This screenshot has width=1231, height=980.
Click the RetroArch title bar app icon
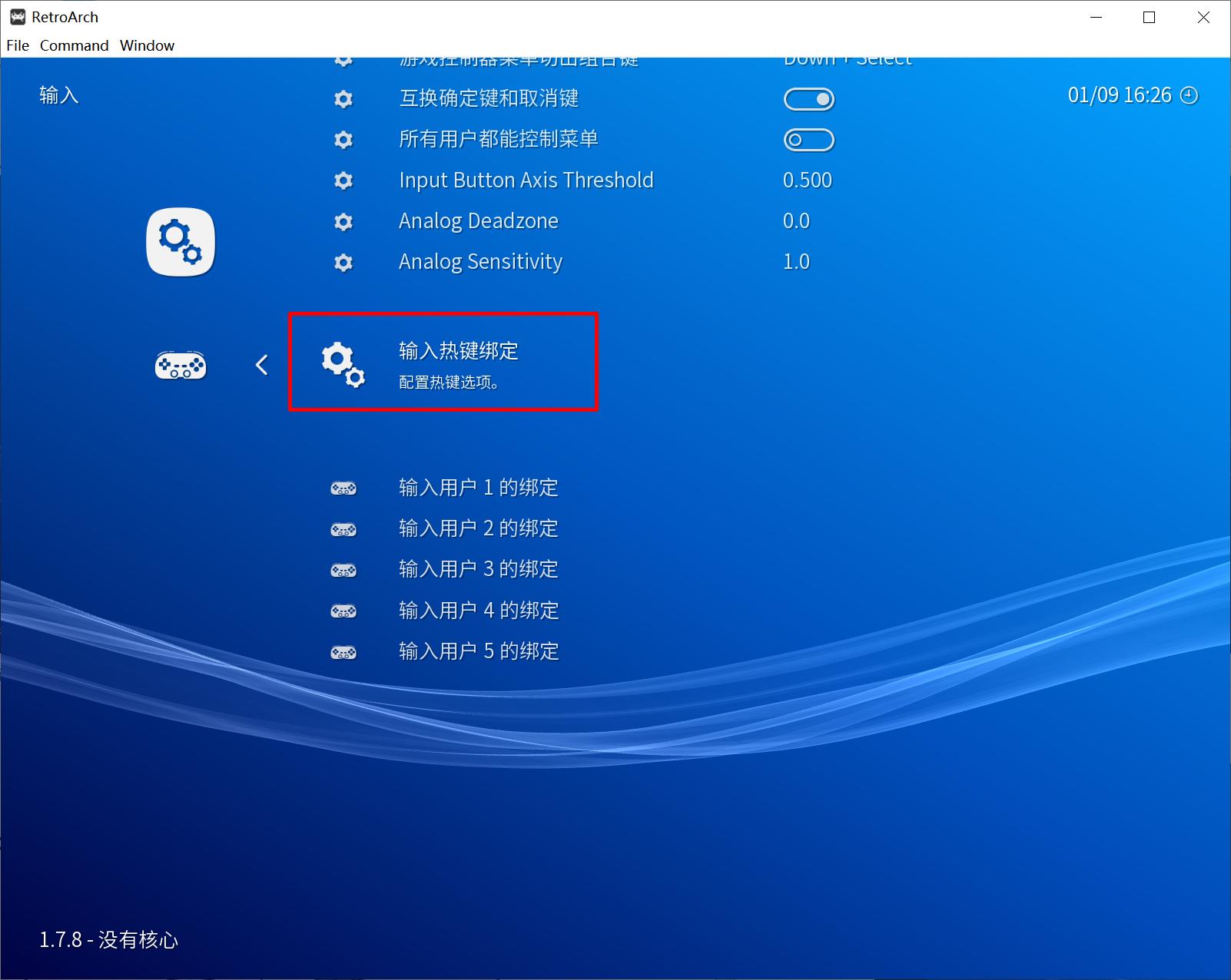[x=18, y=17]
